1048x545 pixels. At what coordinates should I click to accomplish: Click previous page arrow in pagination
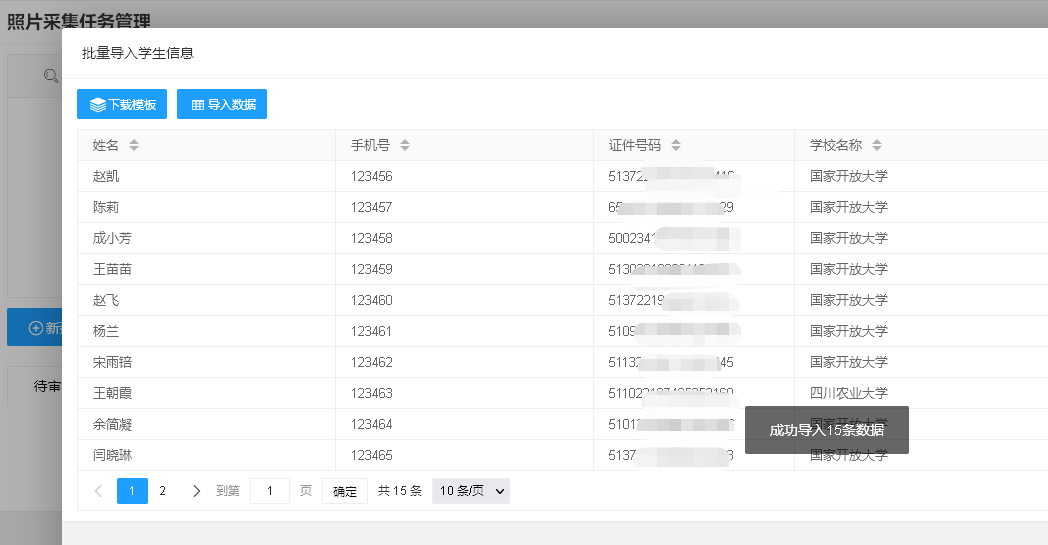point(98,491)
